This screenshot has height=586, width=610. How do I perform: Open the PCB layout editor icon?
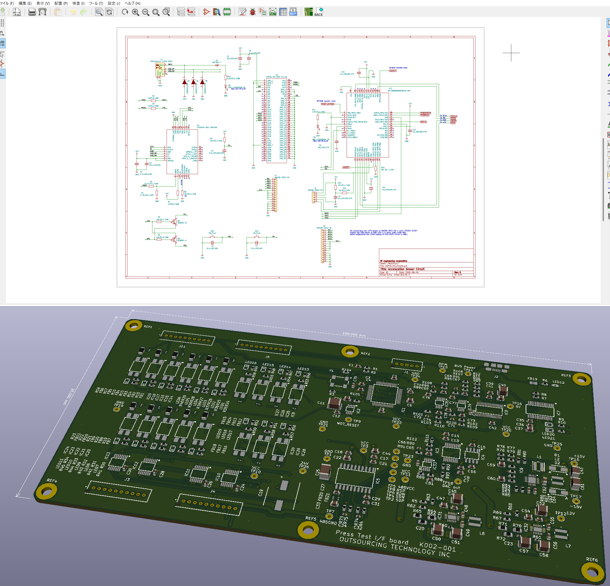(x=309, y=12)
